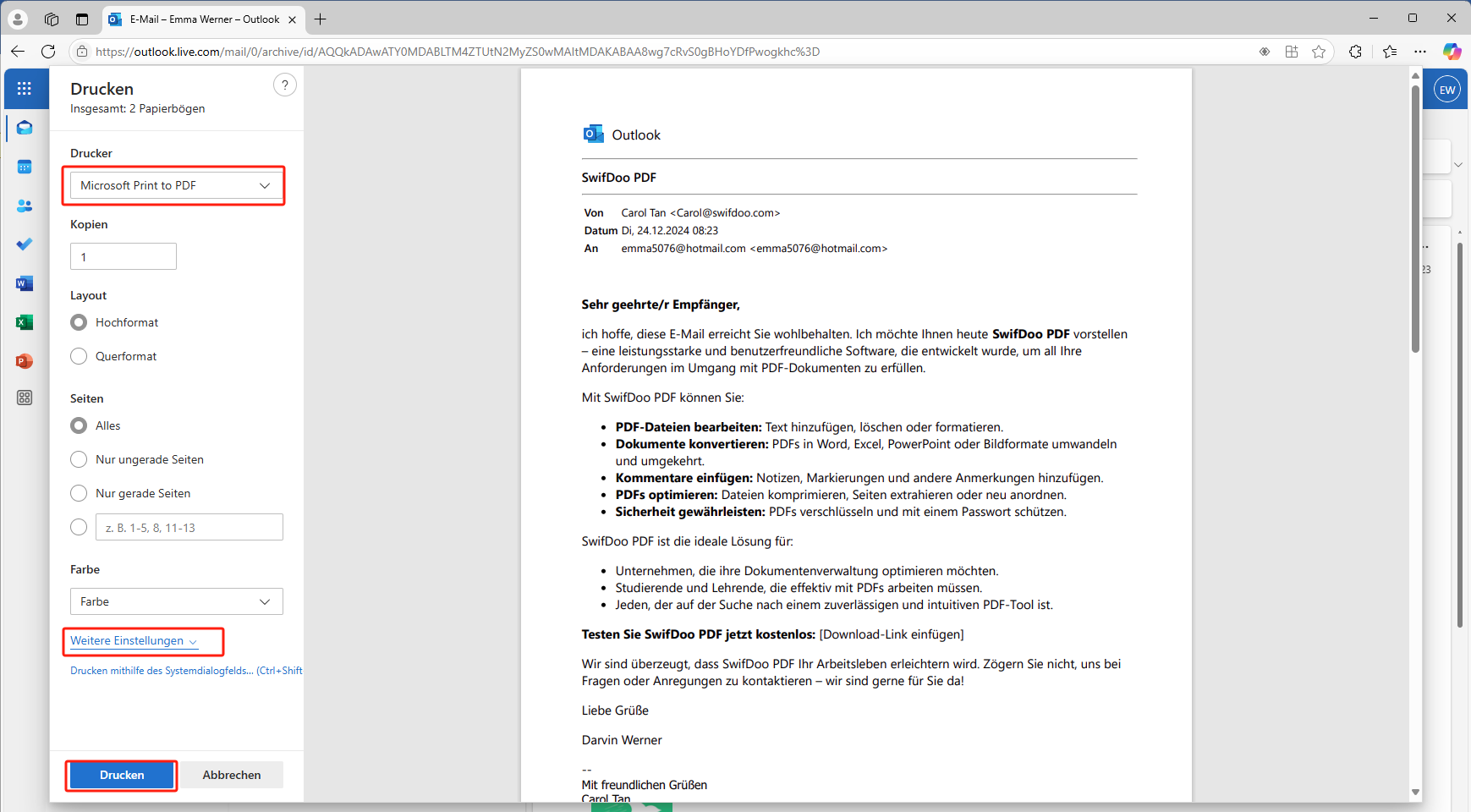This screenshot has height=812, width=1471.
Task: Open People contacts in the sidebar
Action: (x=25, y=206)
